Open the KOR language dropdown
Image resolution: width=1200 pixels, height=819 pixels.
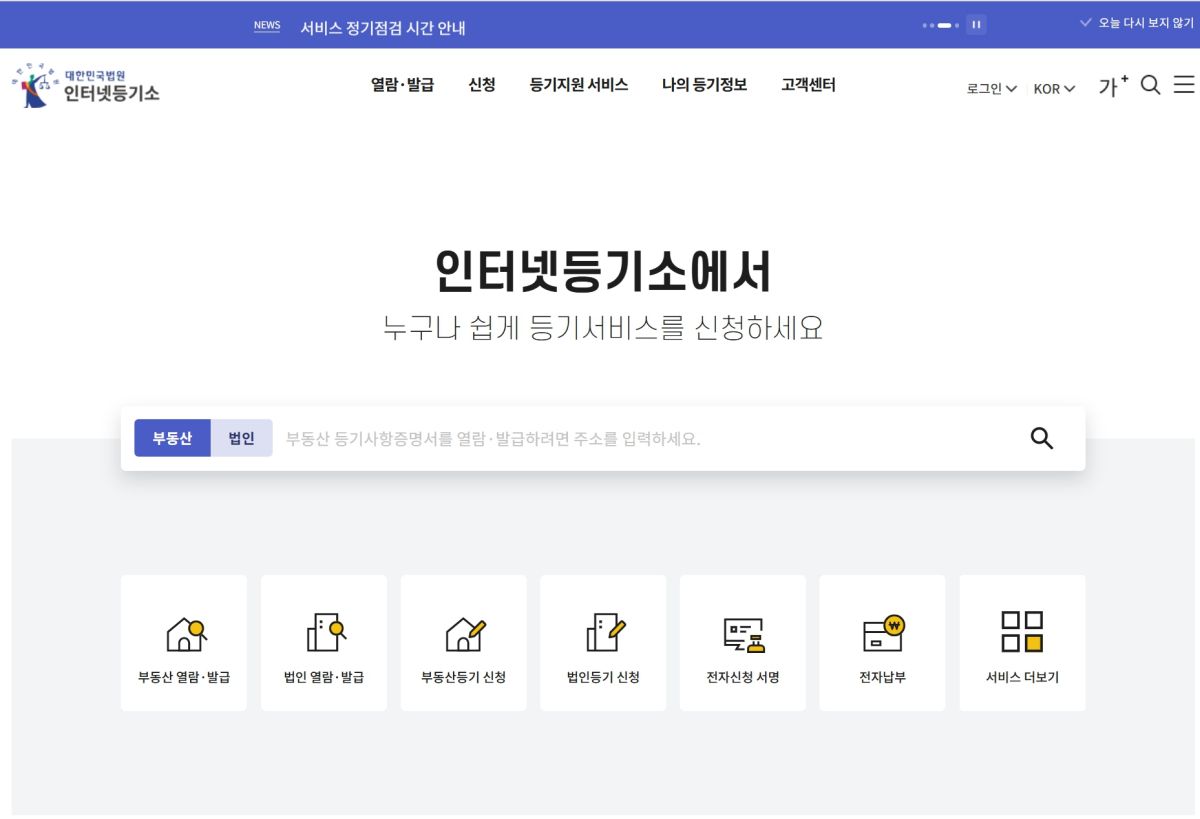coord(1052,89)
